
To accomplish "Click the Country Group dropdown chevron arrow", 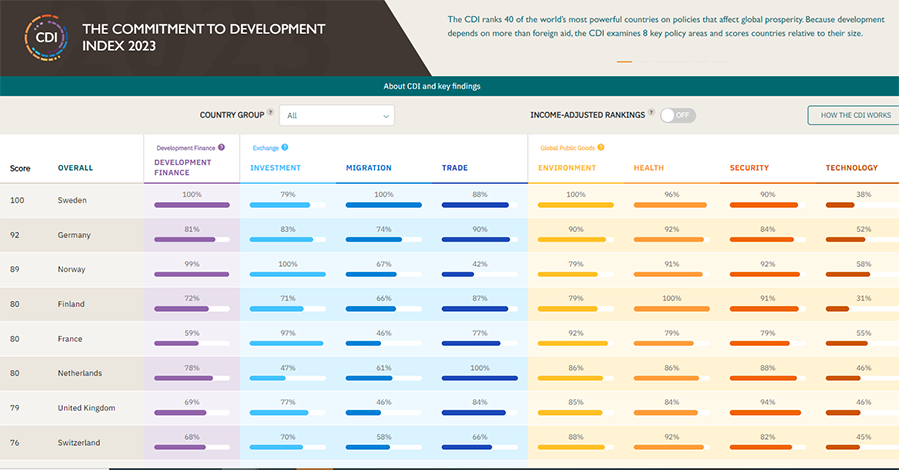I will tap(386, 116).
